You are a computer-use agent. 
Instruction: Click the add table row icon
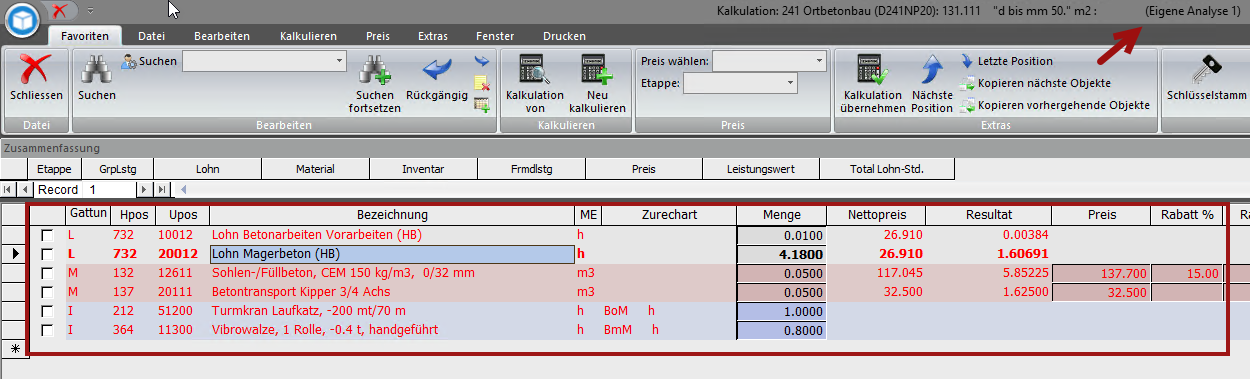tap(482, 104)
